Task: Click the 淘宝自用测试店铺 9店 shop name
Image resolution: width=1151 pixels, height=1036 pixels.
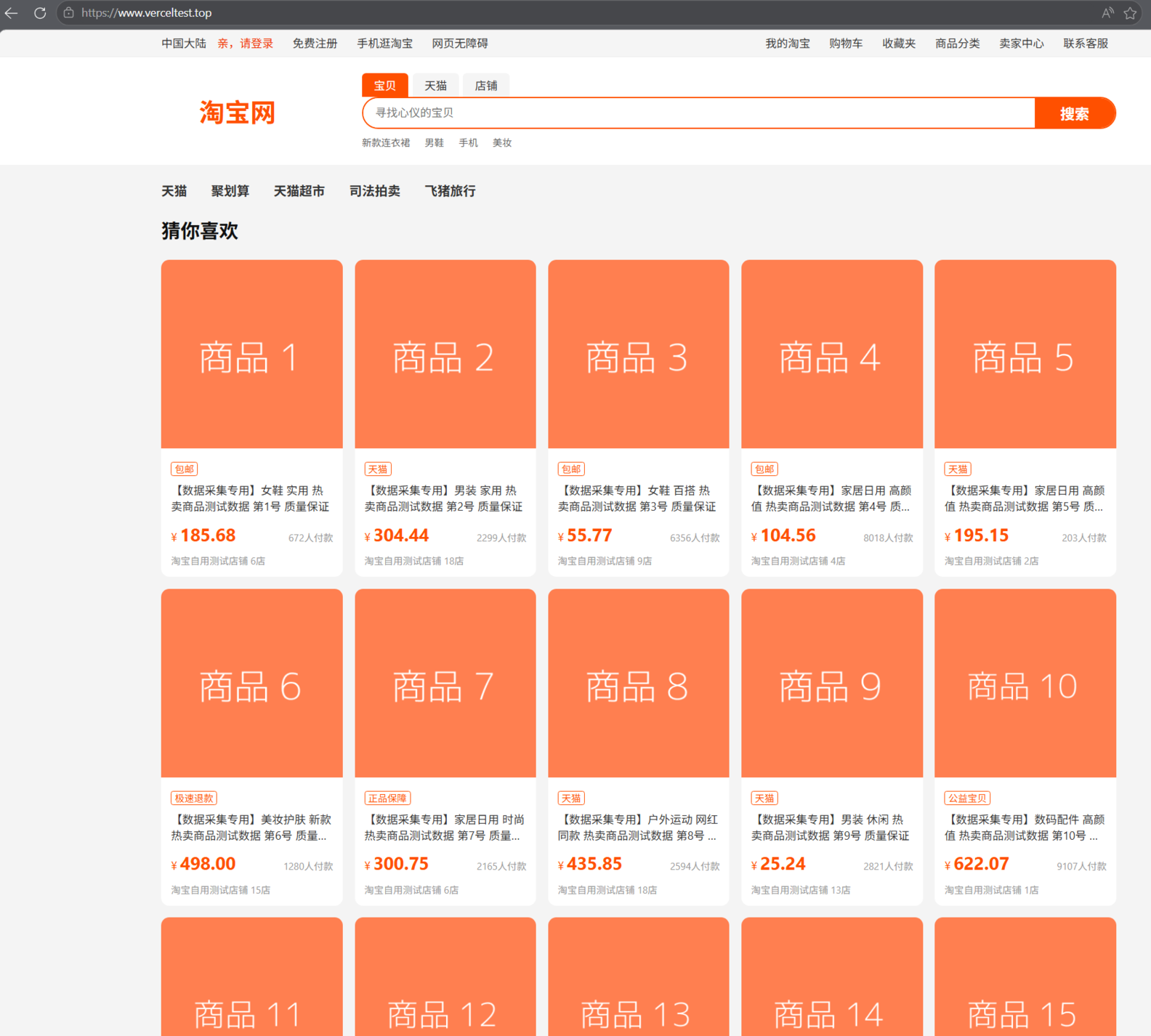Action: pyautogui.click(x=605, y=561)
